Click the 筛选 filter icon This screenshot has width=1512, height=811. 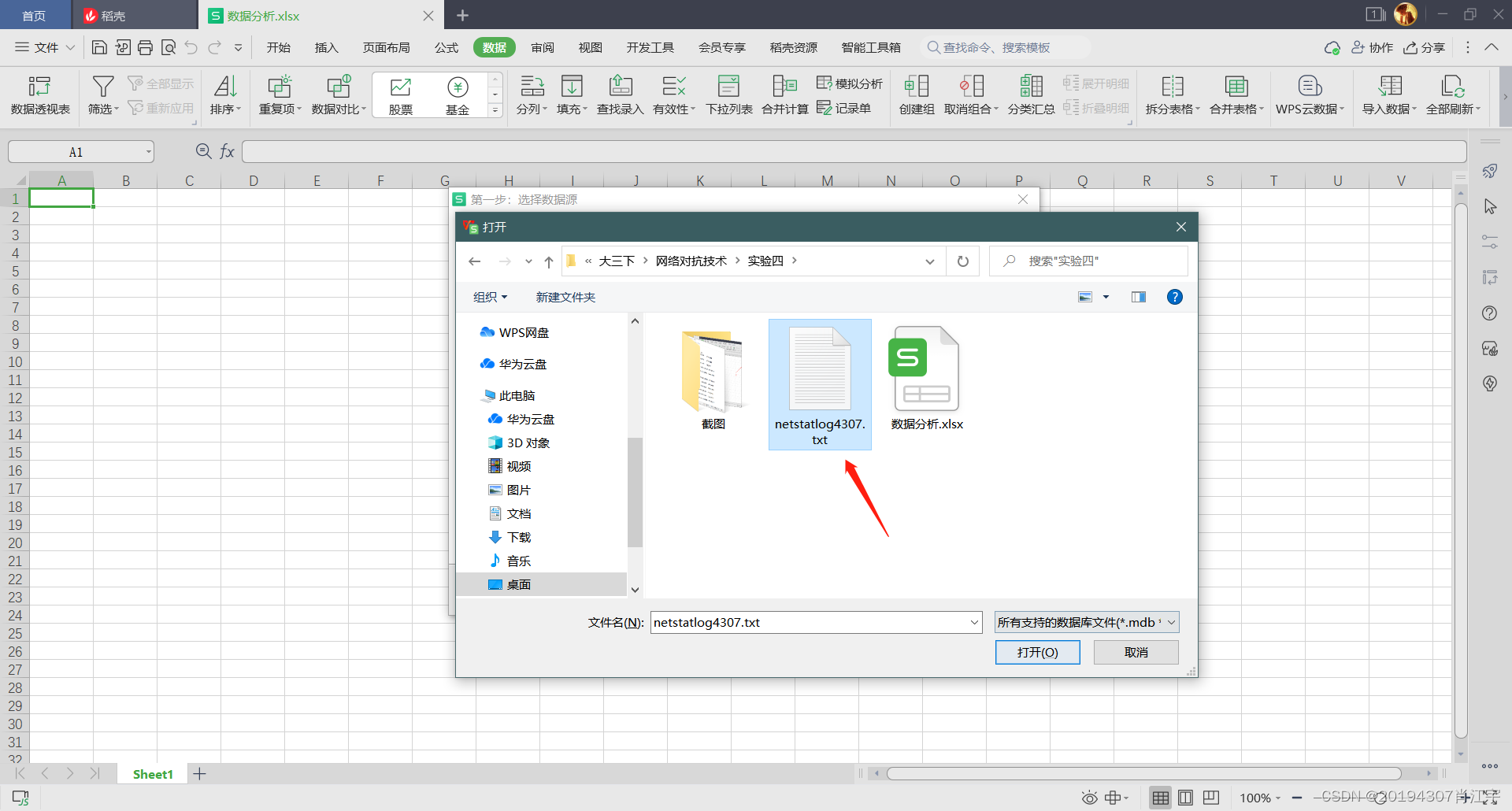[103, 87]
